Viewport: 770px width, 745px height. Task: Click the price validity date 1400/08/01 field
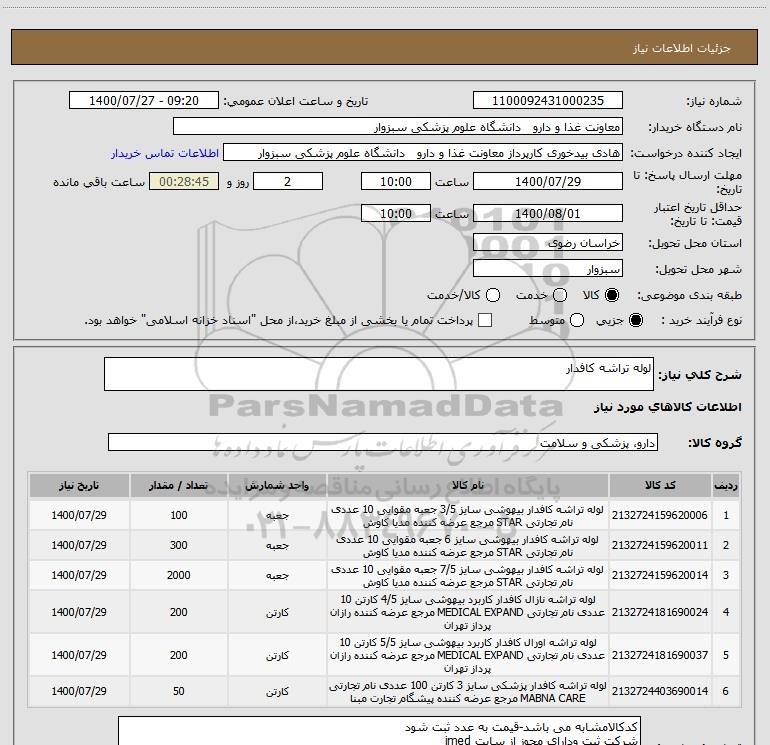(x=548, y=214)
